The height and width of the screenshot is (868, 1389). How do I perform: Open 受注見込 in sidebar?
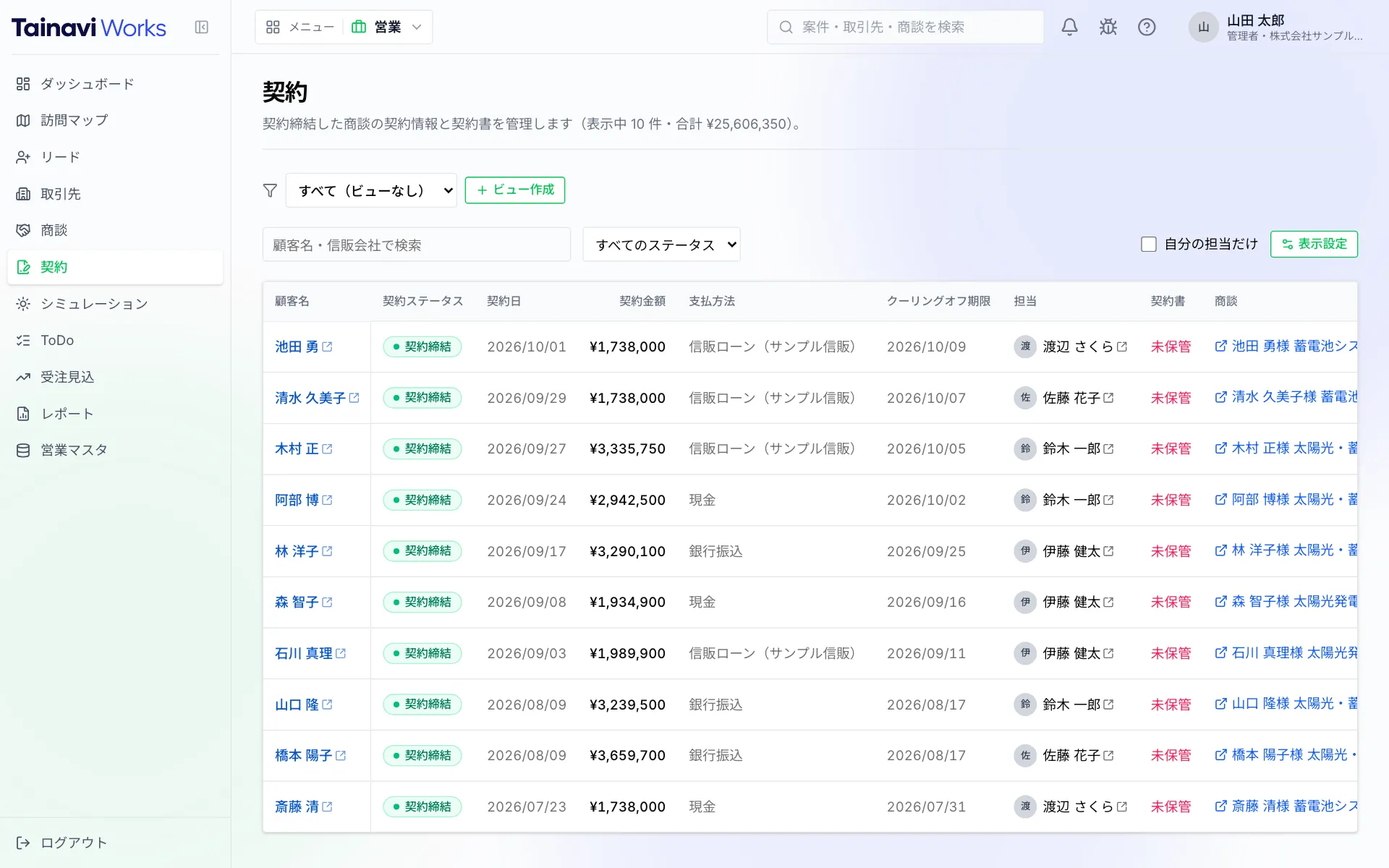tap(115, 377)
